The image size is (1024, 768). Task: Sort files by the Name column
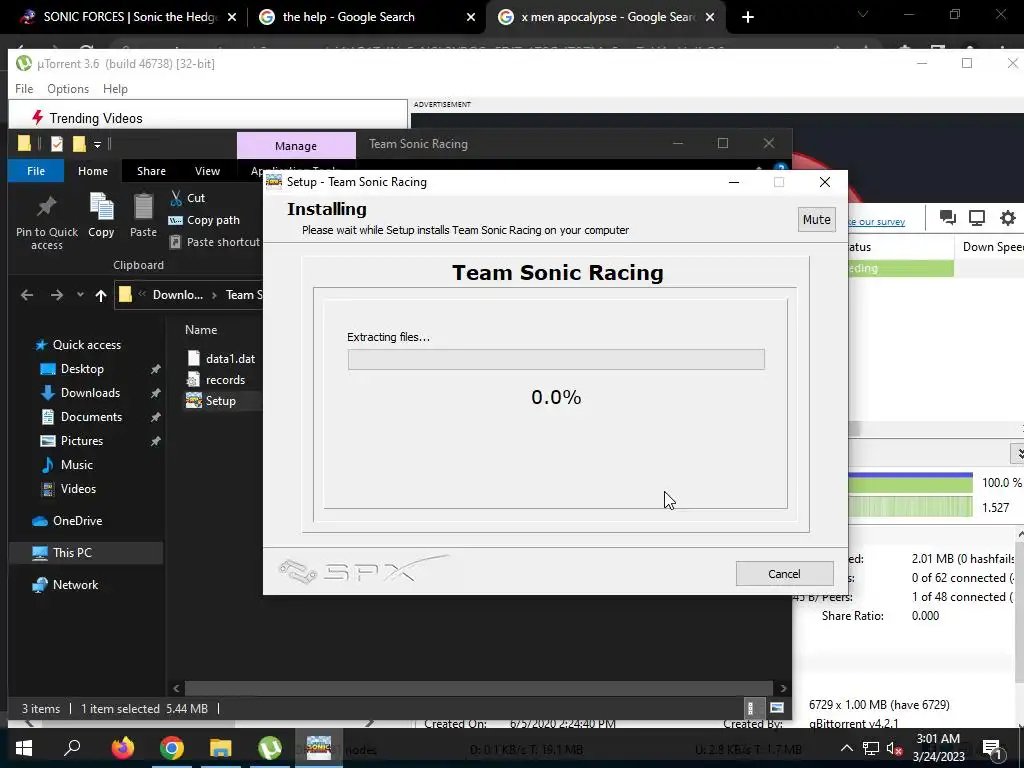(200, 330)
